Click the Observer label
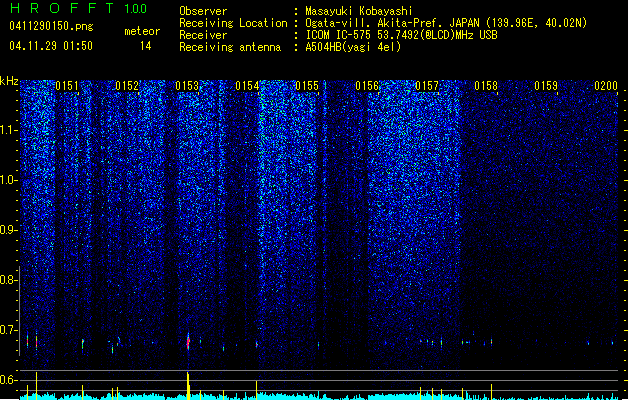Screen dimensions: 629x400 click(203, 11)
